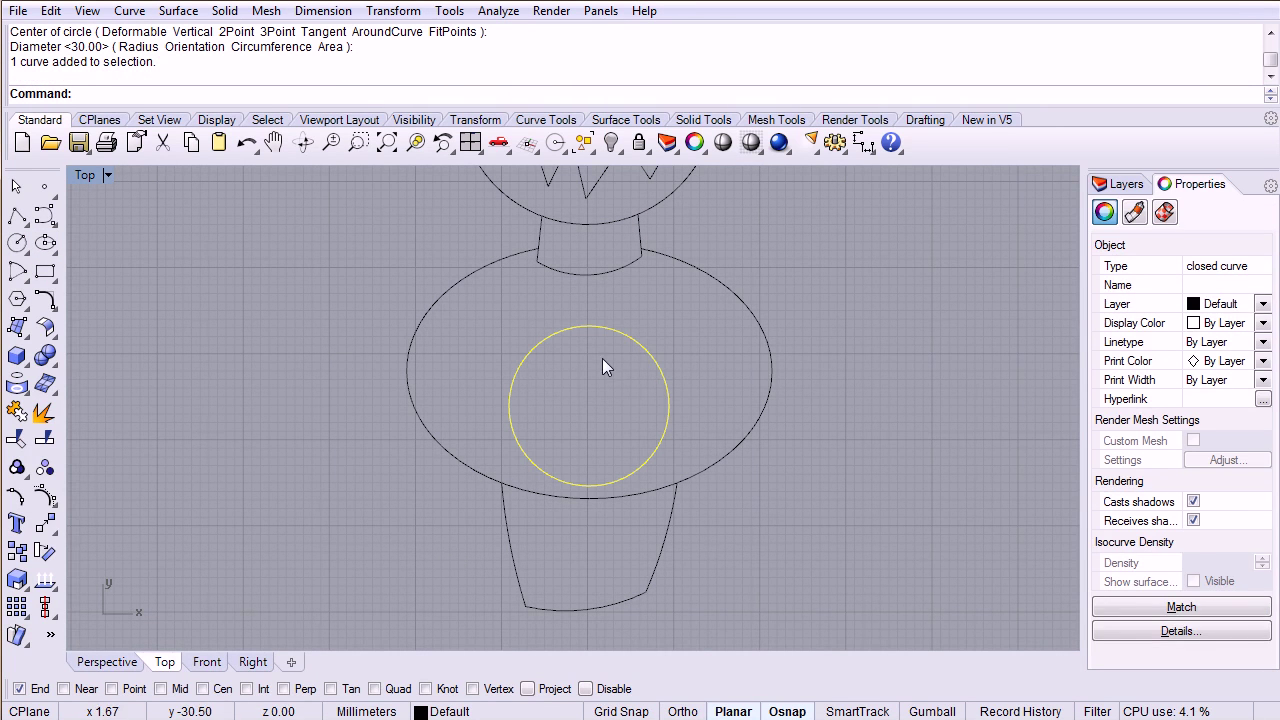The width and height of the screenshot is (1280, 720).
Task: Click the Details... button
Action: point(1181,631)
